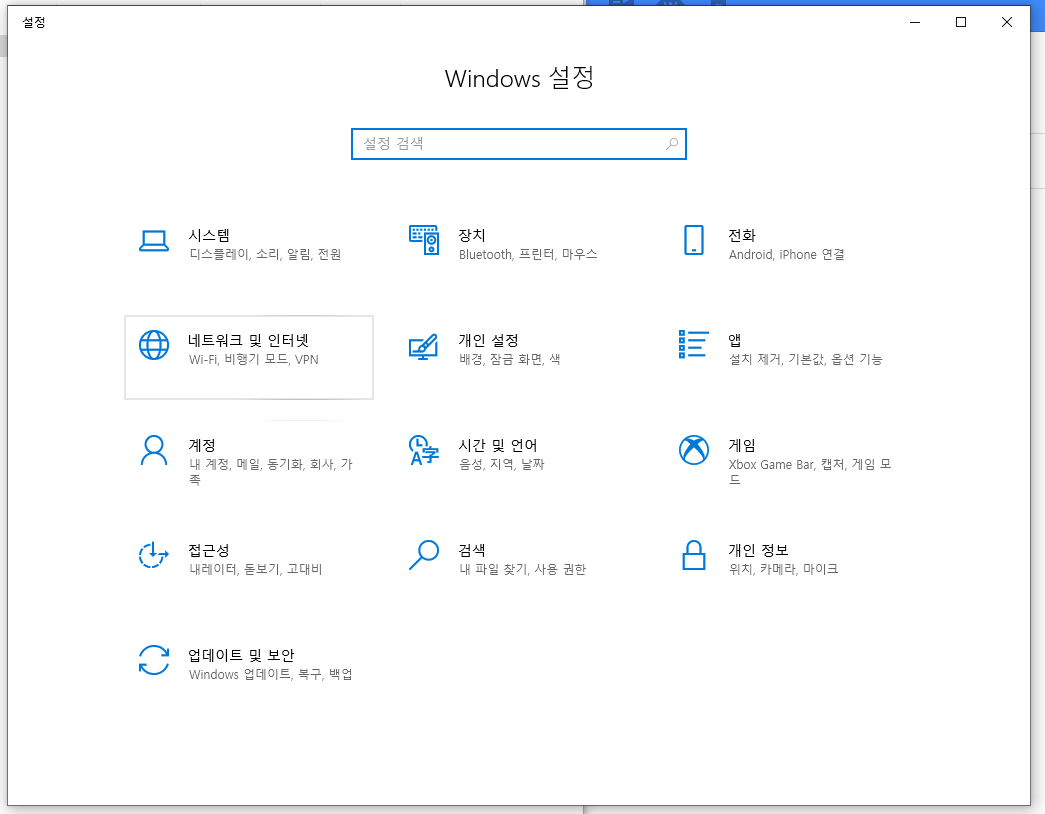This screenshot has width=1045, height=814.
Task: Click the 네트워크 및 인터넷 globe icon
Action: (x=154, y=345)
